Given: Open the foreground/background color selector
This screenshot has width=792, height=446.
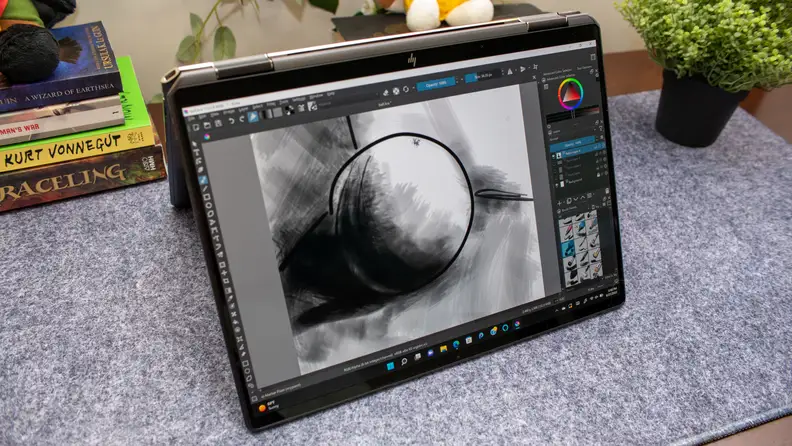Looking at the screenshot, I should point(289,110).
